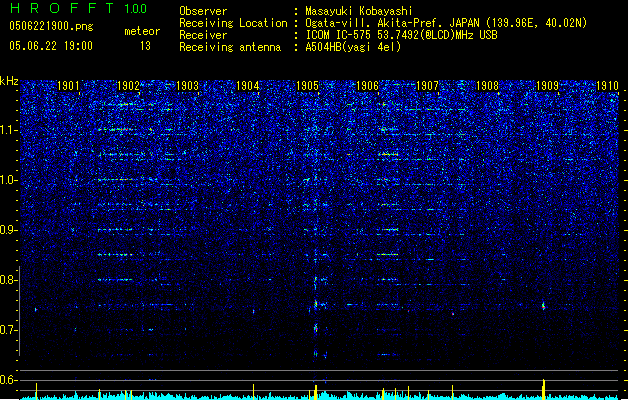
Task: Click the 1.0 frequency axis label
Action: pos(7,180)
